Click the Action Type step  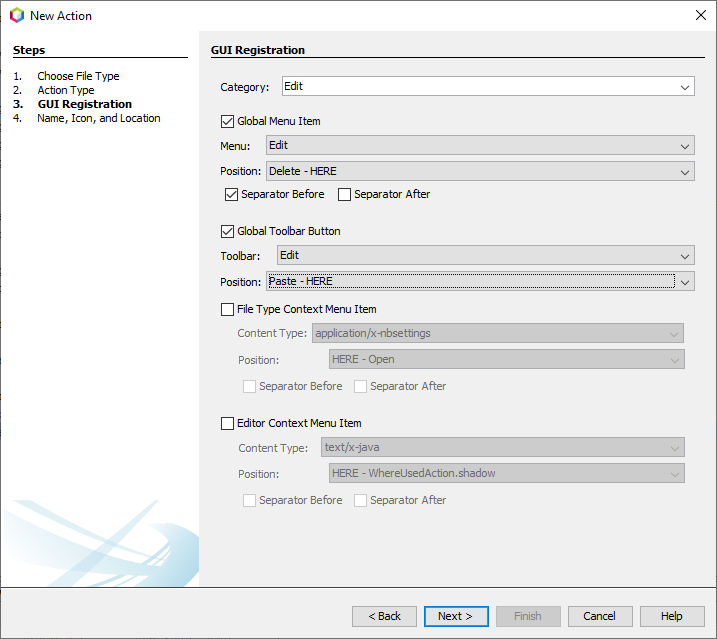[x=66, y=90]
